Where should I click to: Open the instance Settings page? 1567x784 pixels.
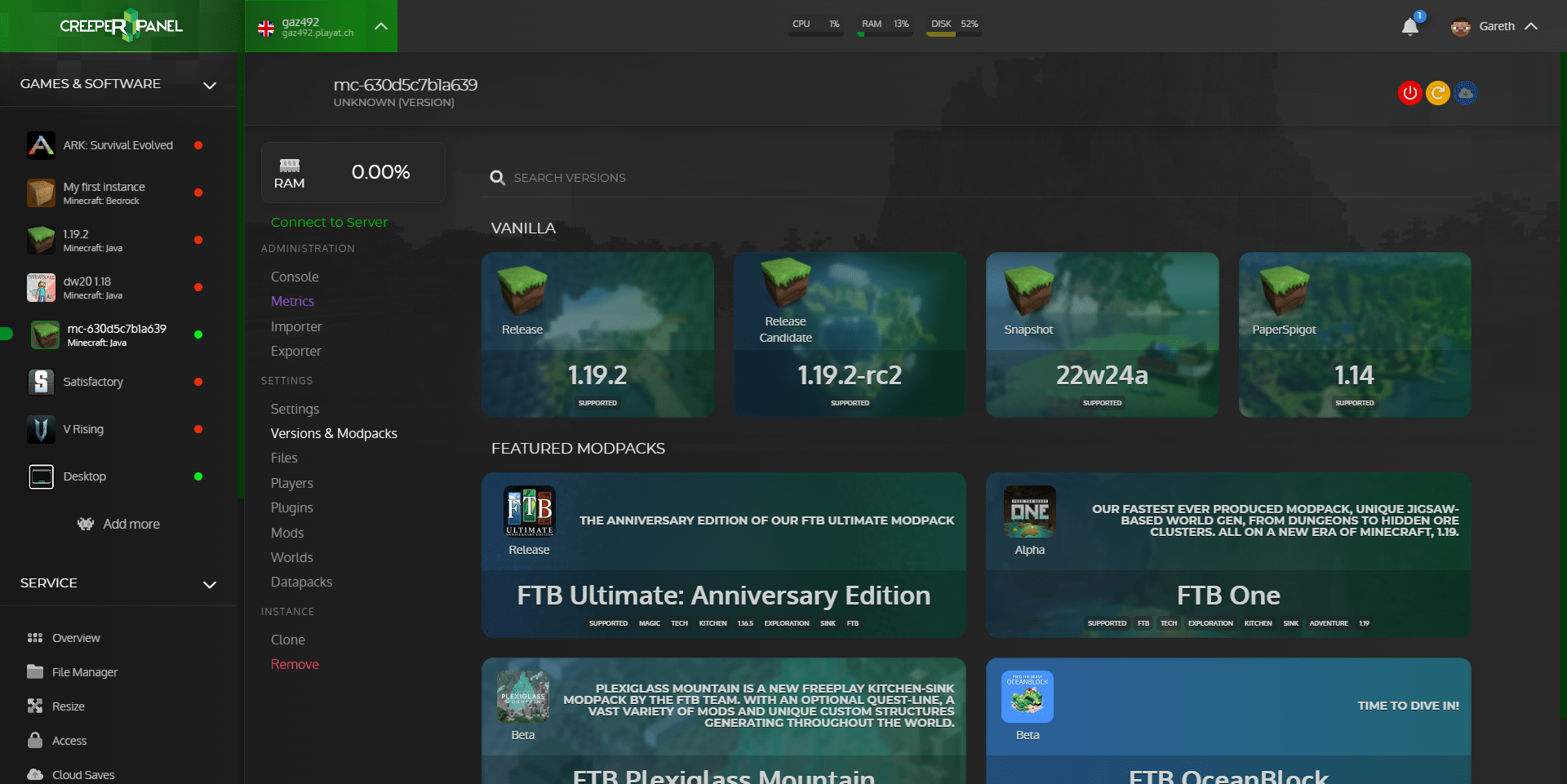click(x=295, y=409)
